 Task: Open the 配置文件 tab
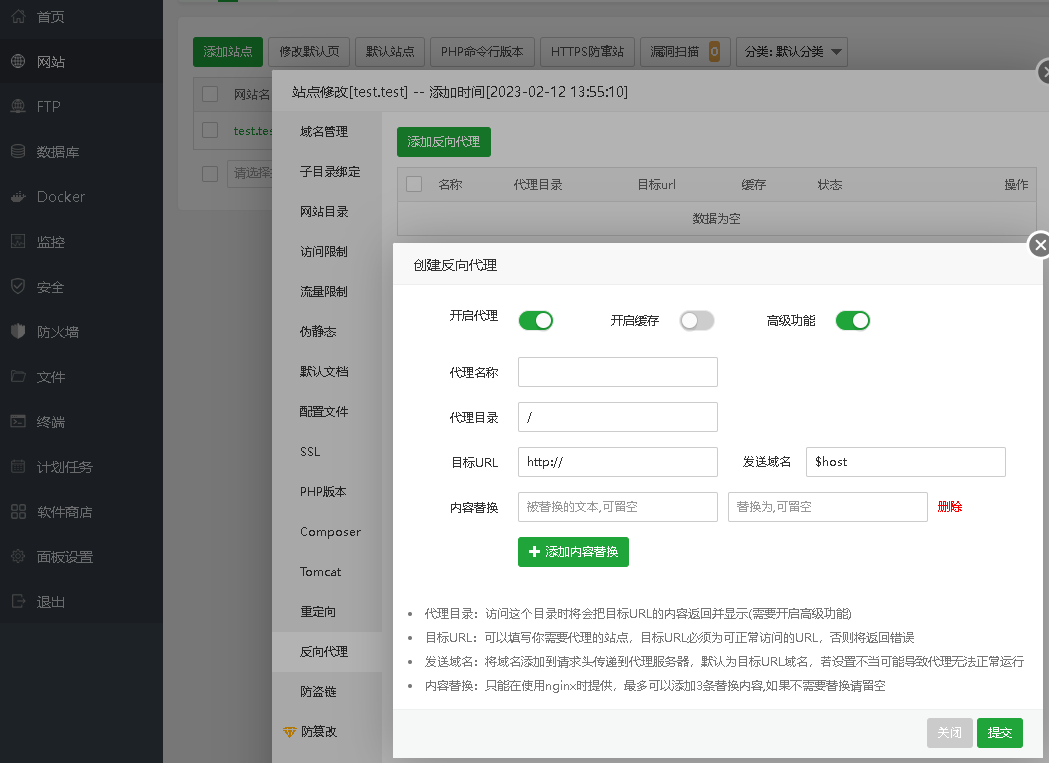(324, 412)
